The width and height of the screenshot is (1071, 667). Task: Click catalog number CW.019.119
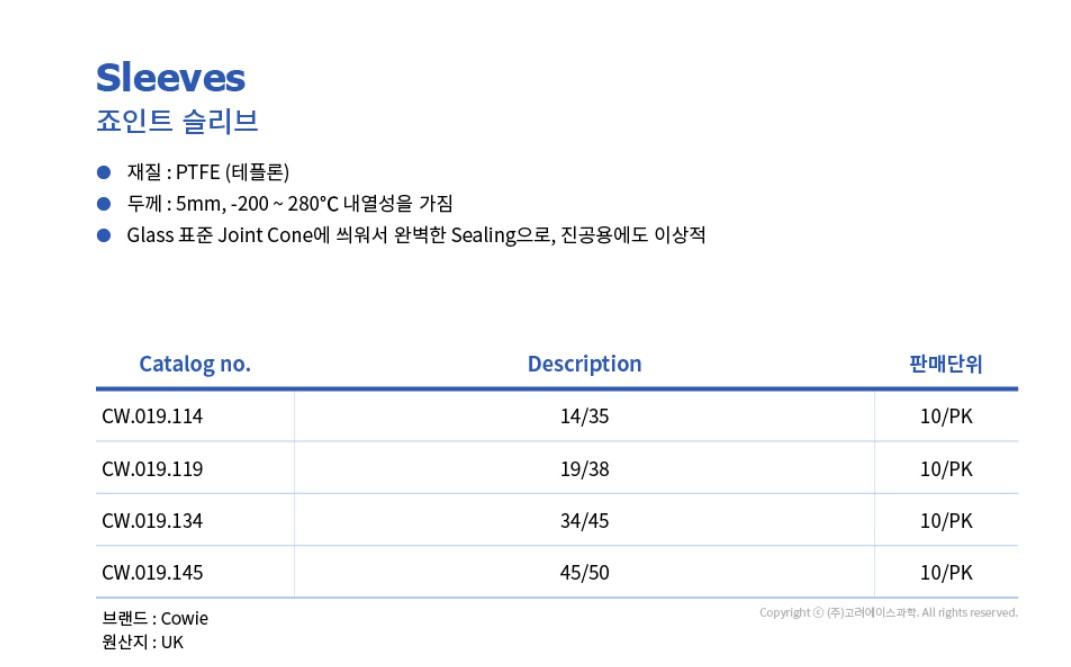152,468
